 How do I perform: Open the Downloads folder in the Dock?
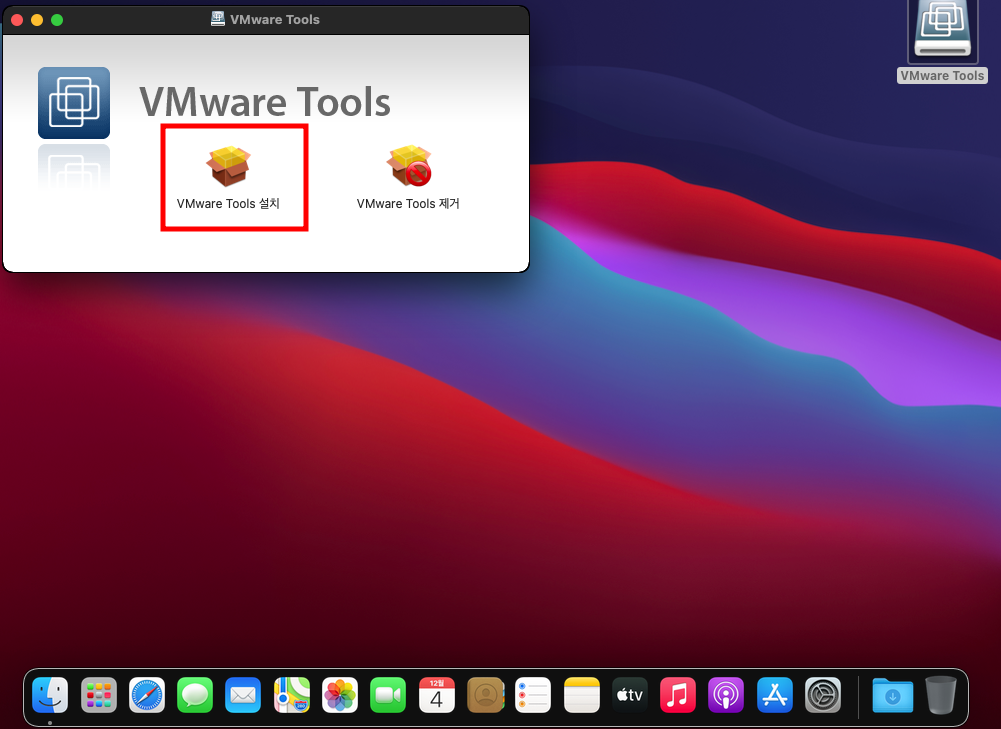pyautogui.click(x=892, y=695)
